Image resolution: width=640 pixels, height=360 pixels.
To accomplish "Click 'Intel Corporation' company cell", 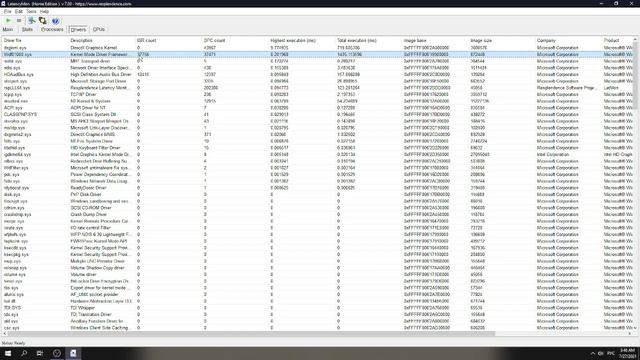I will (553, 154).
